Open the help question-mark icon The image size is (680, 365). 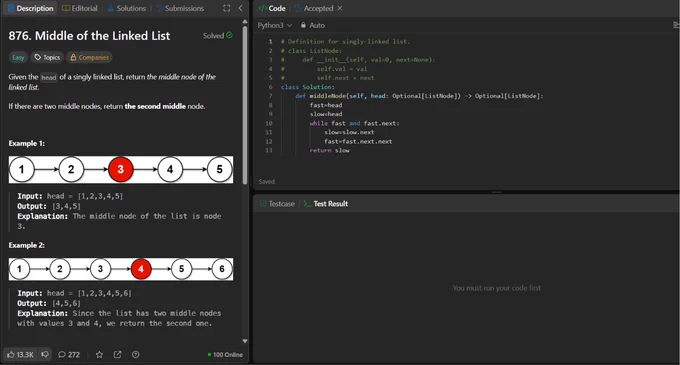point(136,355)
